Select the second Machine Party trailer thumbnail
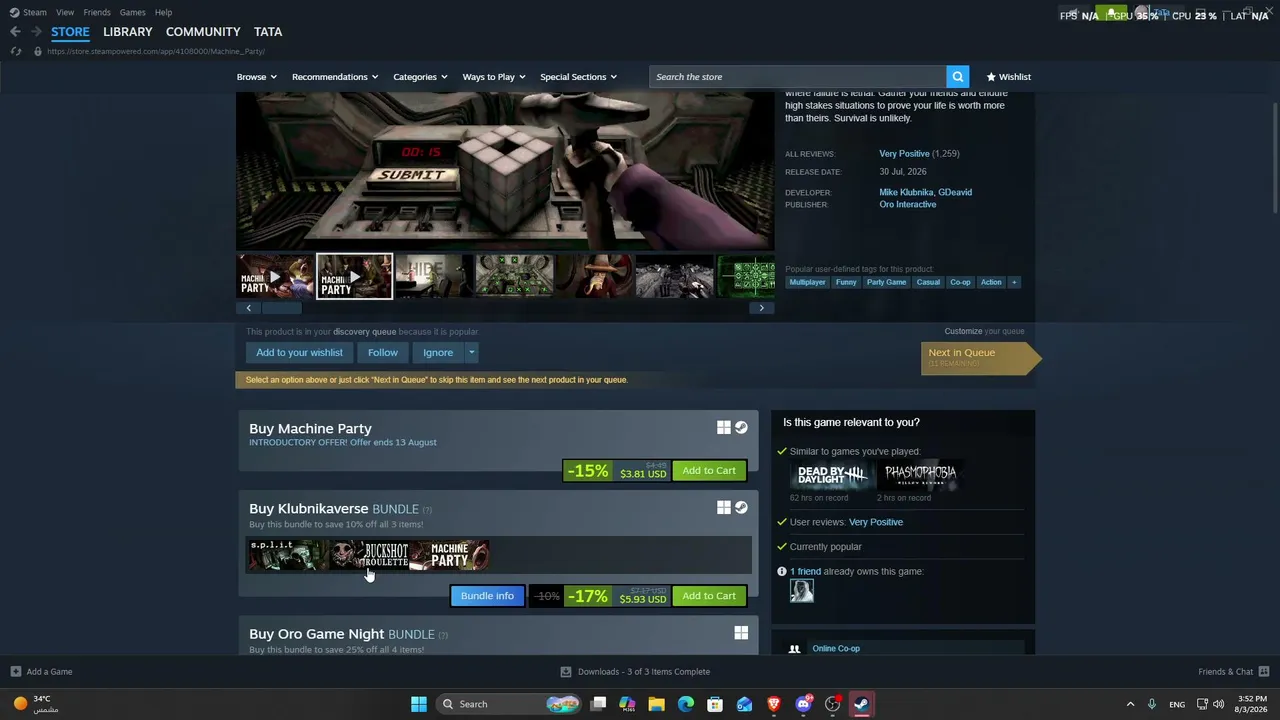The width and height of the screenshot is (1280, 720). pos(354,277)
